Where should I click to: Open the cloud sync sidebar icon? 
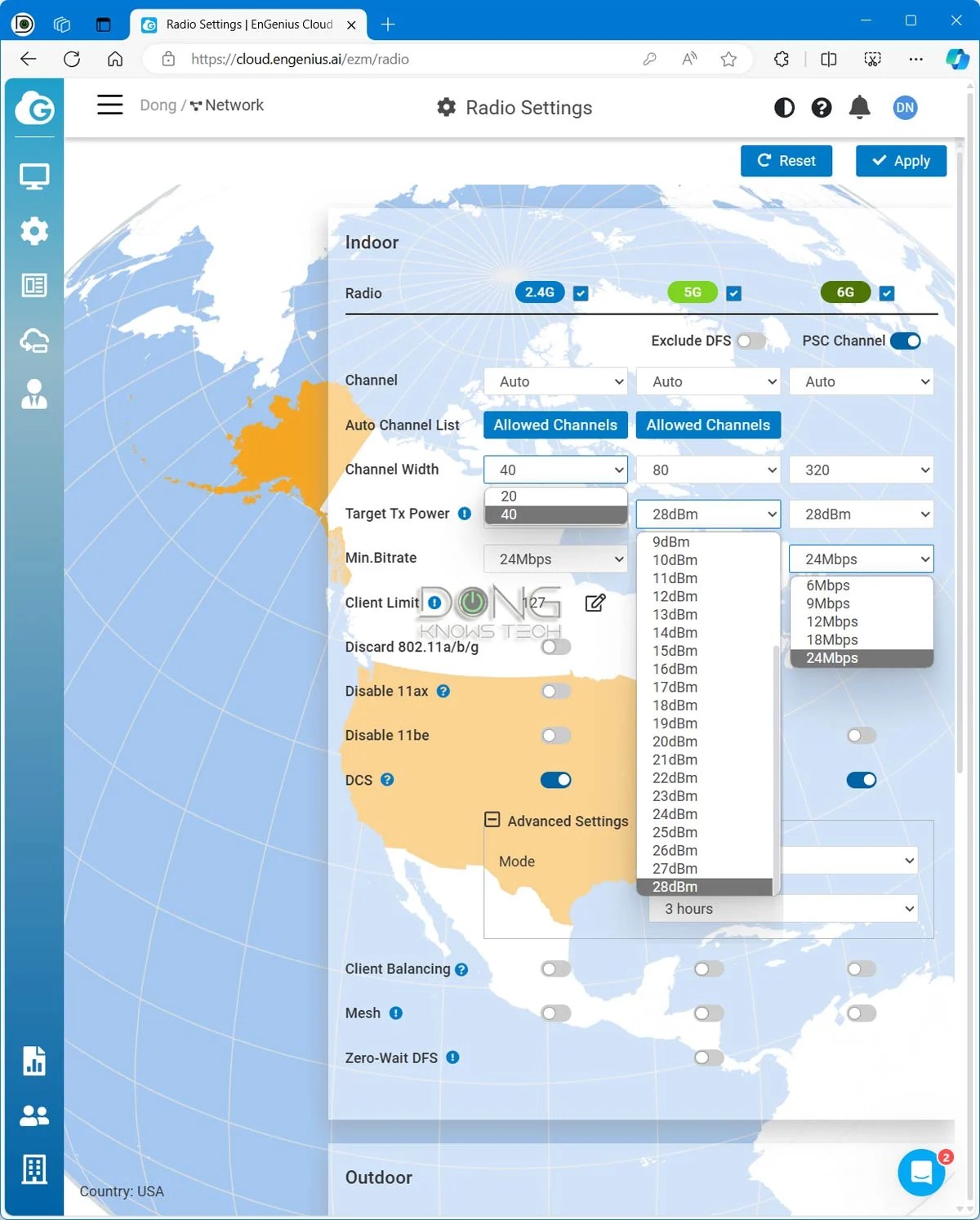tap(34, 341)
